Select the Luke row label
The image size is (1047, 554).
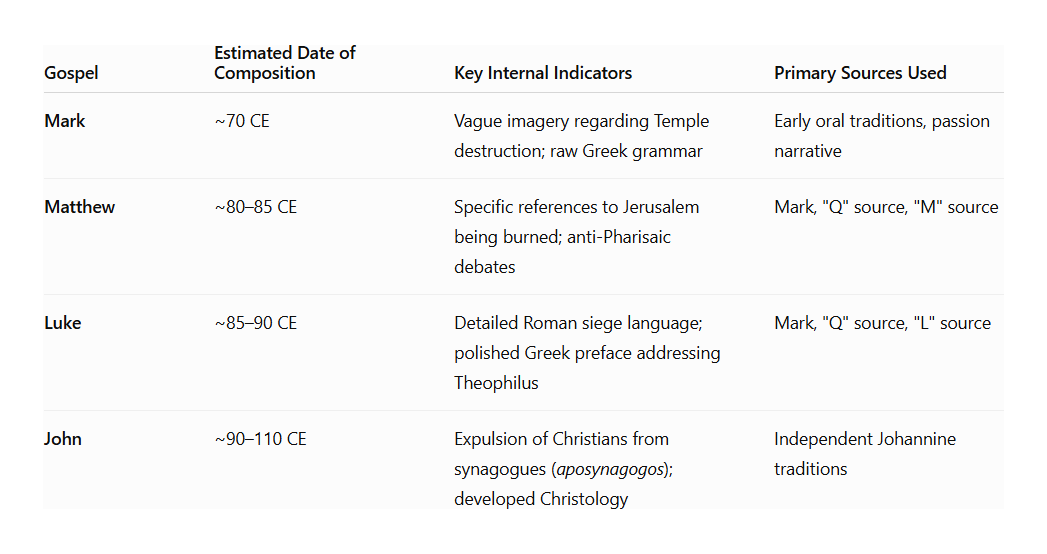point(63,323)
